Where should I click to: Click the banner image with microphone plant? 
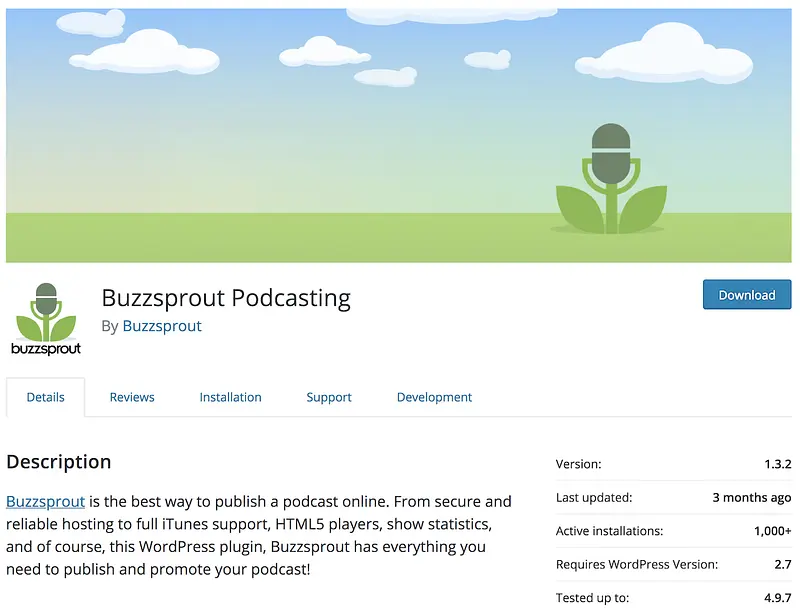click(x=398, y=135)
